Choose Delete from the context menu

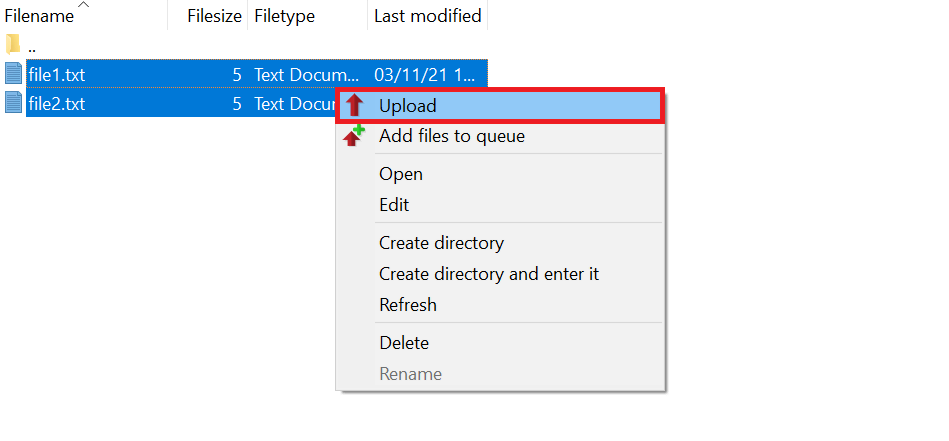pos(404,343)
